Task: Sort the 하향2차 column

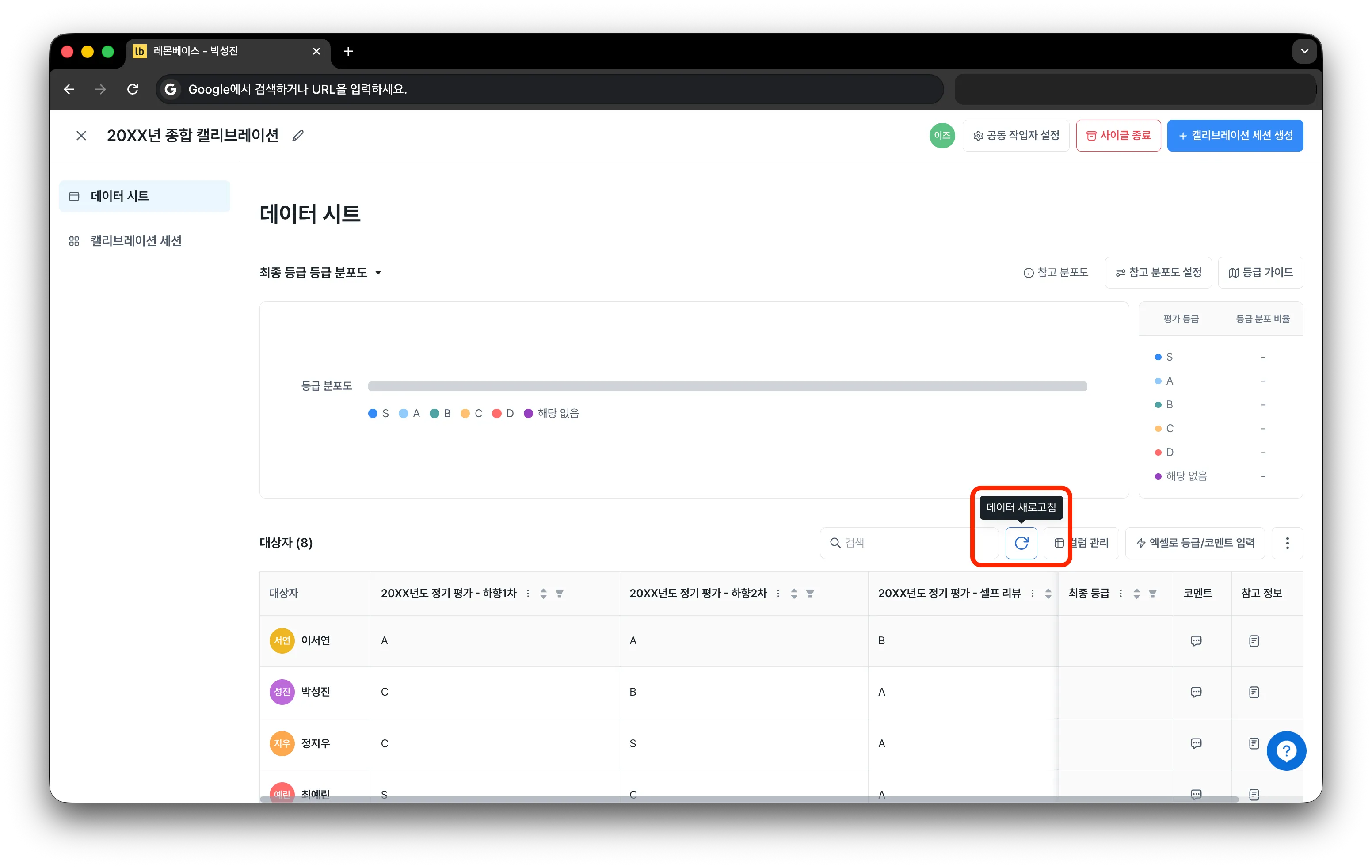Action: pyautogui.click(x=794, y=594)
